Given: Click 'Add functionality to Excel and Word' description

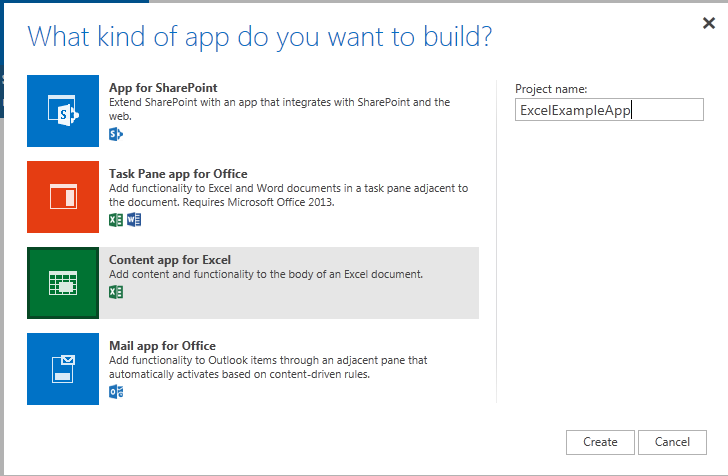Looking at the screenshot, I should 288,195.
